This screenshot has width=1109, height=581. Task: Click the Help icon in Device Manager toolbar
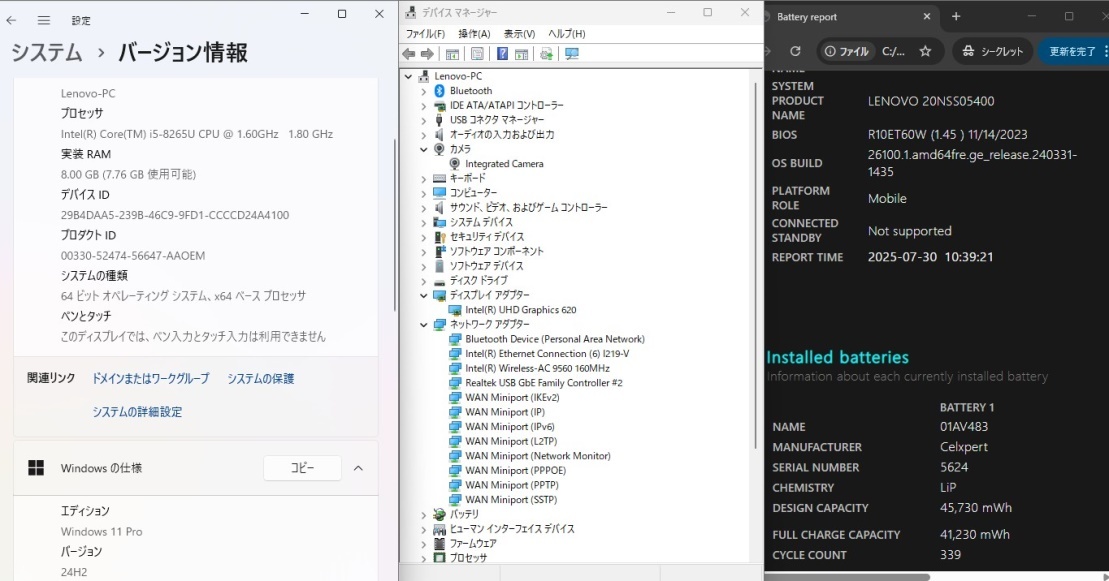click(x=502, y=54)
